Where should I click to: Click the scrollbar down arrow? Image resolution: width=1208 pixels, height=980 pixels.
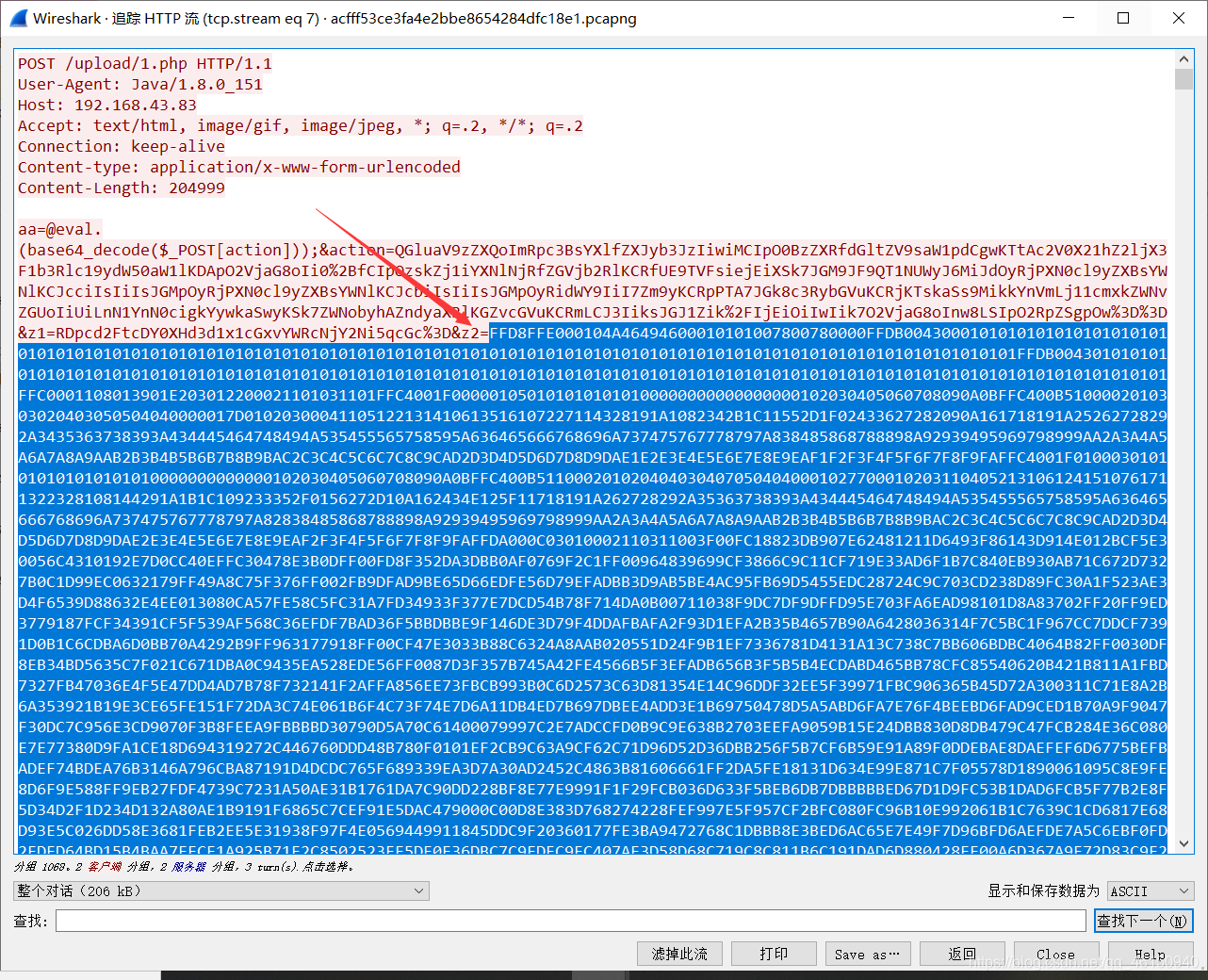pyautogui.click(x=1184, y=844)
